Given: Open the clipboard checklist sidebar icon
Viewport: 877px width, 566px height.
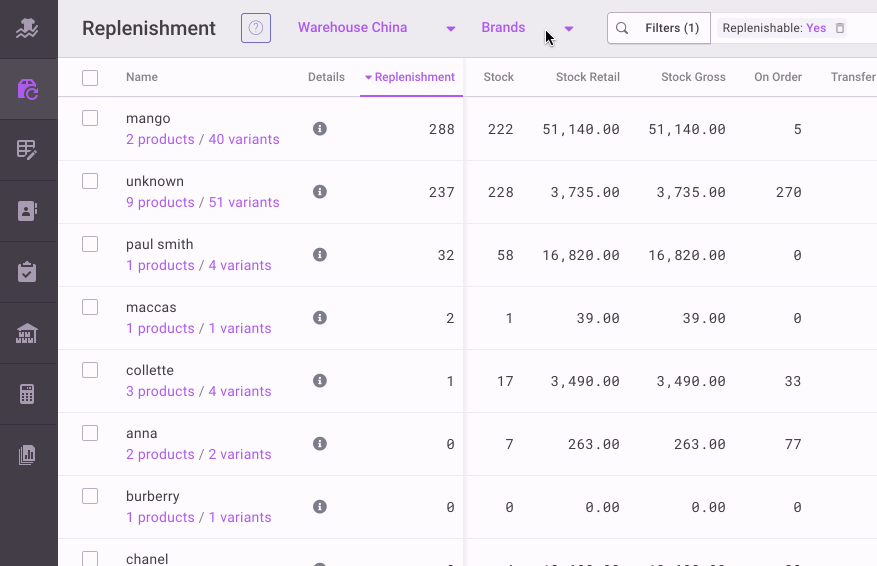Looking at the screenshot, I should coord(28,272).
